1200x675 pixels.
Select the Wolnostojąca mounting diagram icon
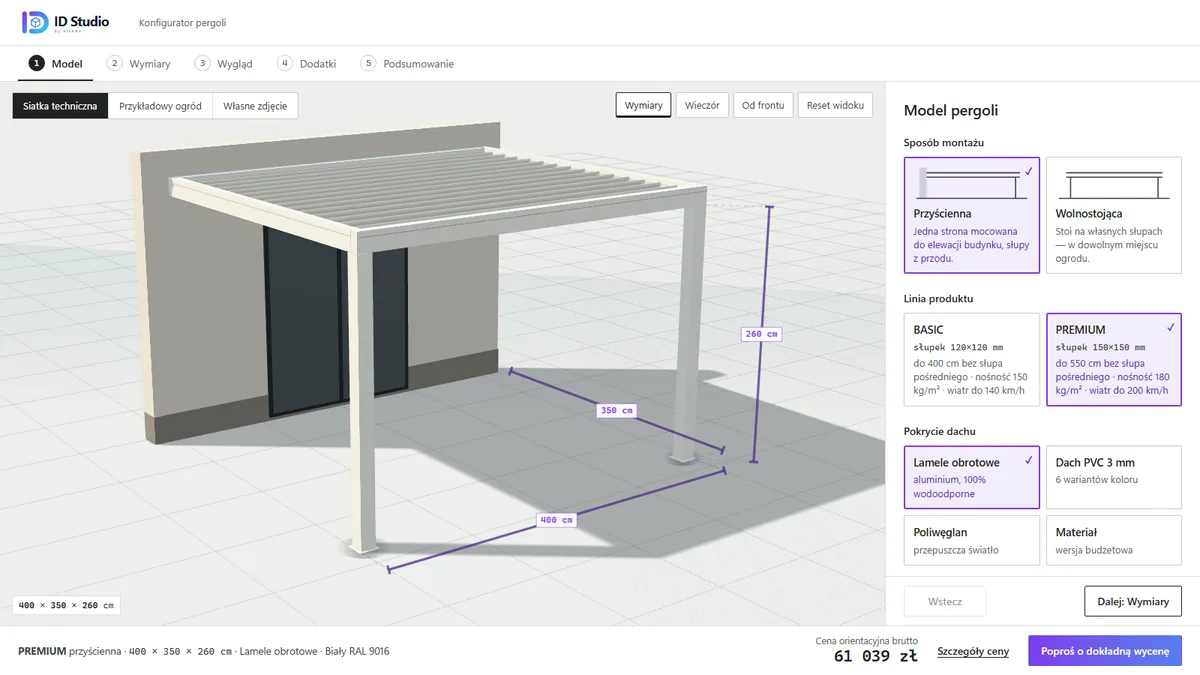(1114, 183)
